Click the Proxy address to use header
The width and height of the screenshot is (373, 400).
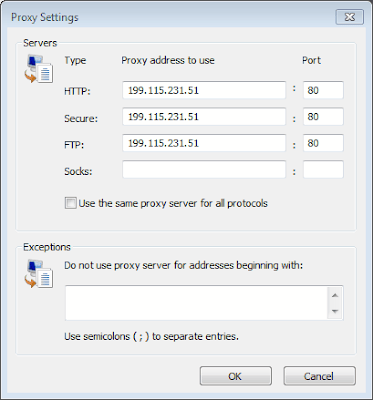pos(168,60)
